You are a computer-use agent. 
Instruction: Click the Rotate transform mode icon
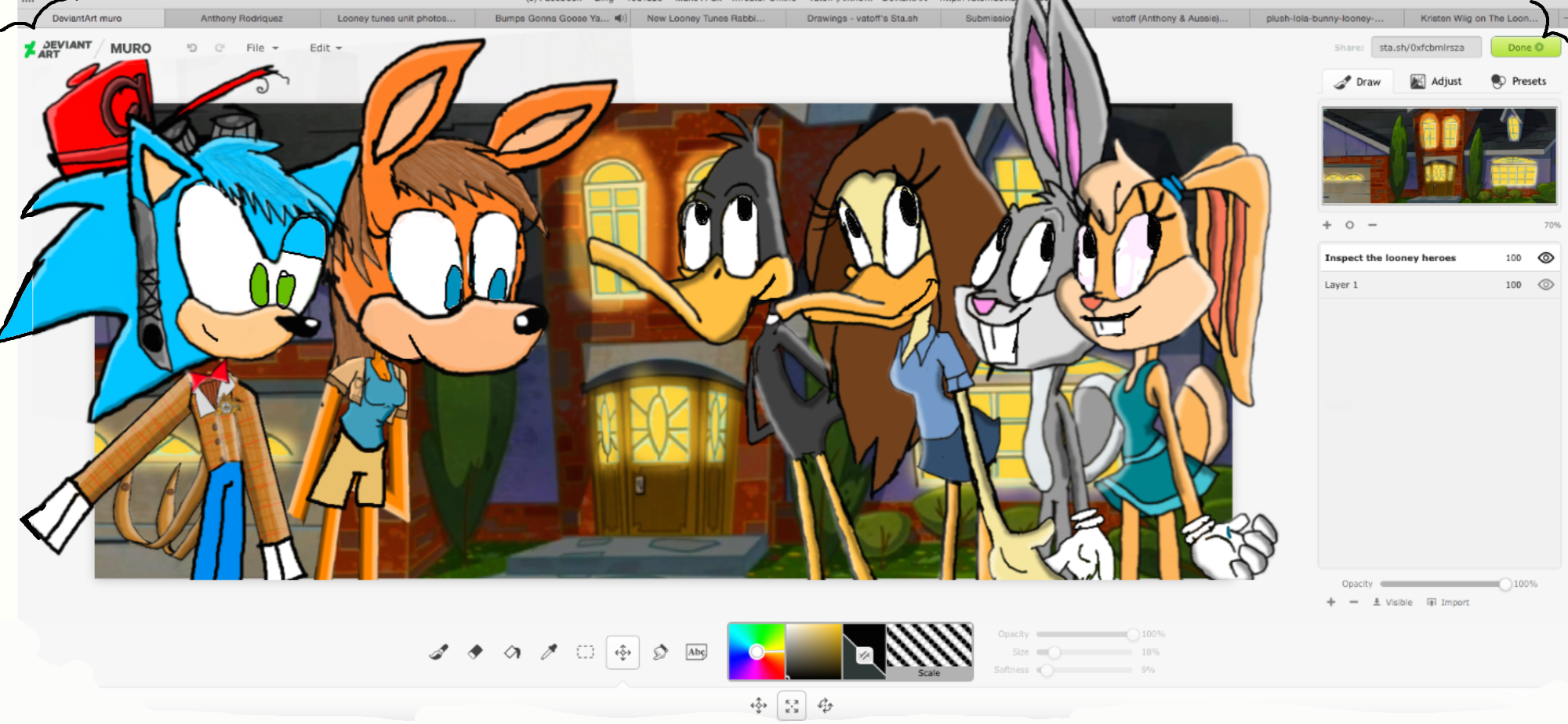tap(826, 706)
